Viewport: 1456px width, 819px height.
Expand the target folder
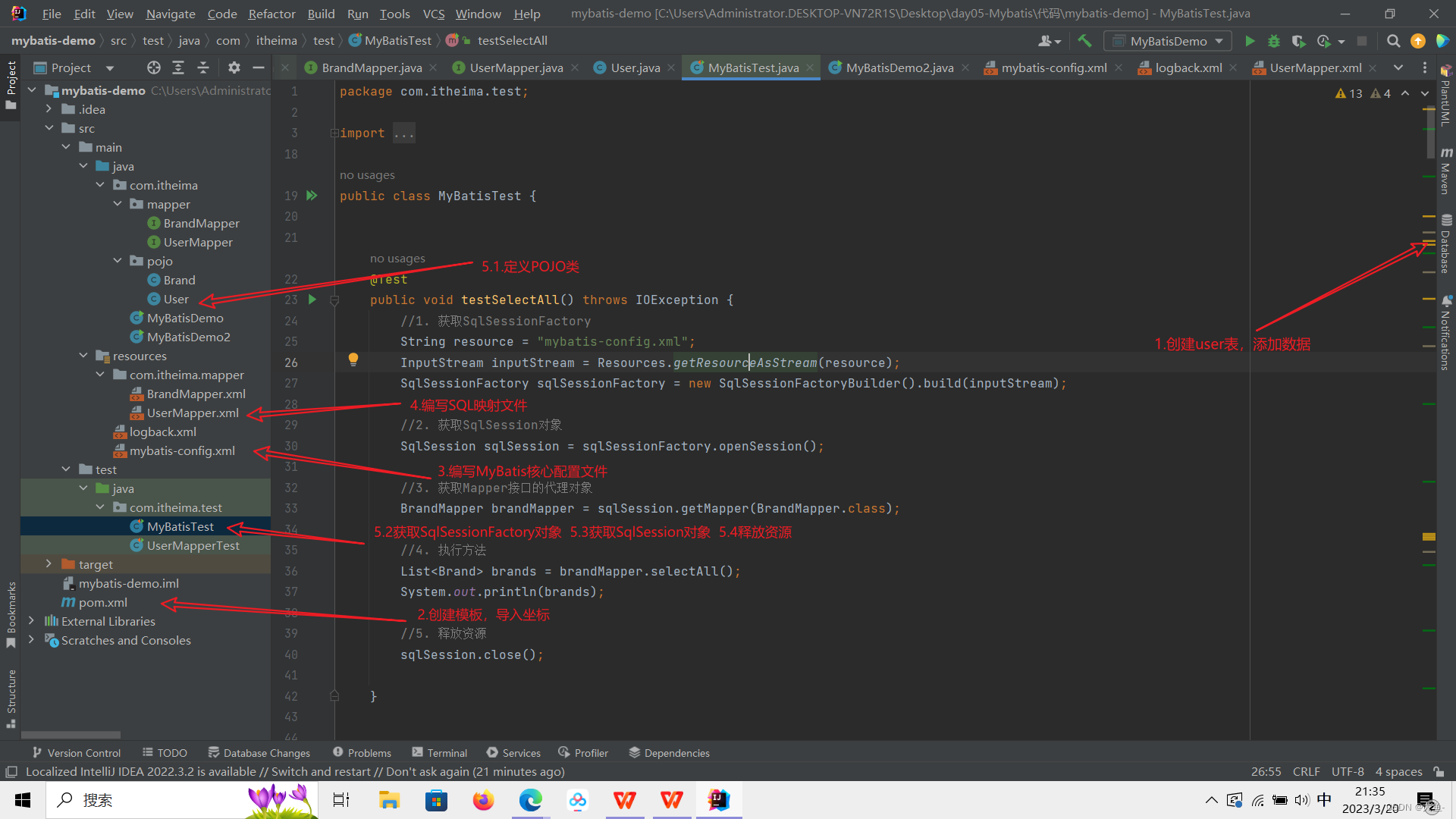49,564
